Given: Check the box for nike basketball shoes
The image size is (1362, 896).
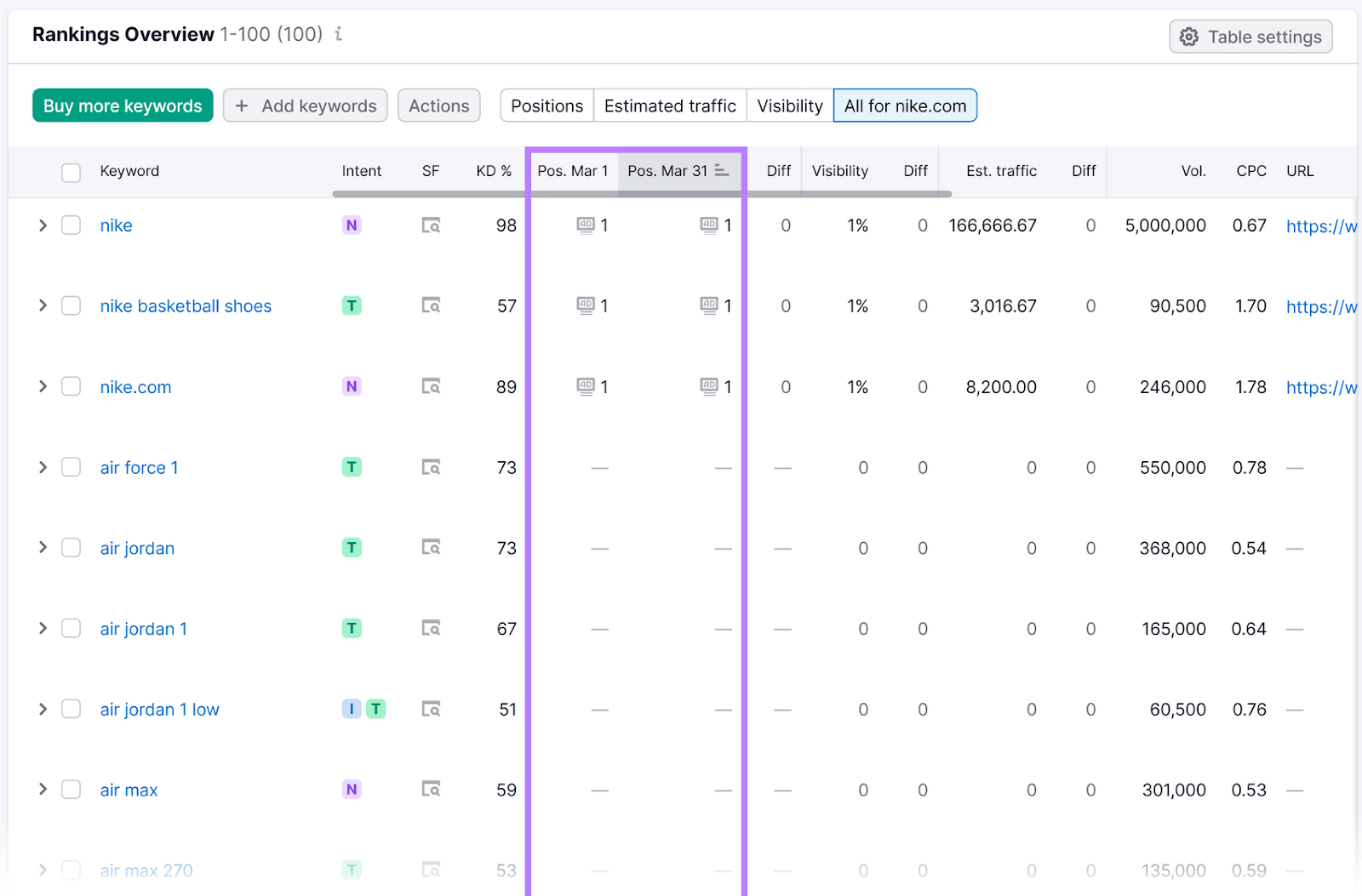Looking at the screenshot, I should click(x=72, y=305).
